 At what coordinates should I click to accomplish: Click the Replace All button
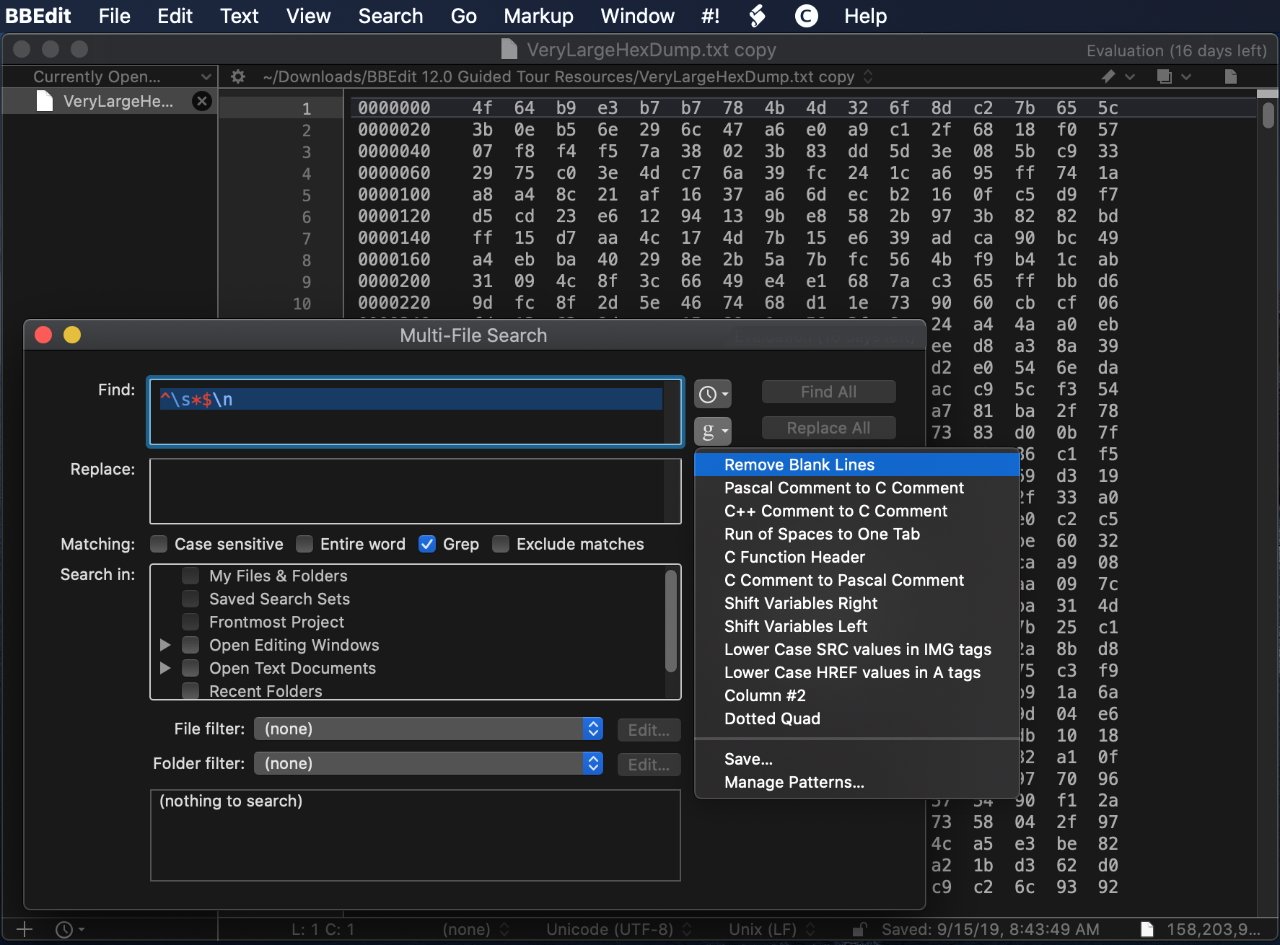point(828,428)
